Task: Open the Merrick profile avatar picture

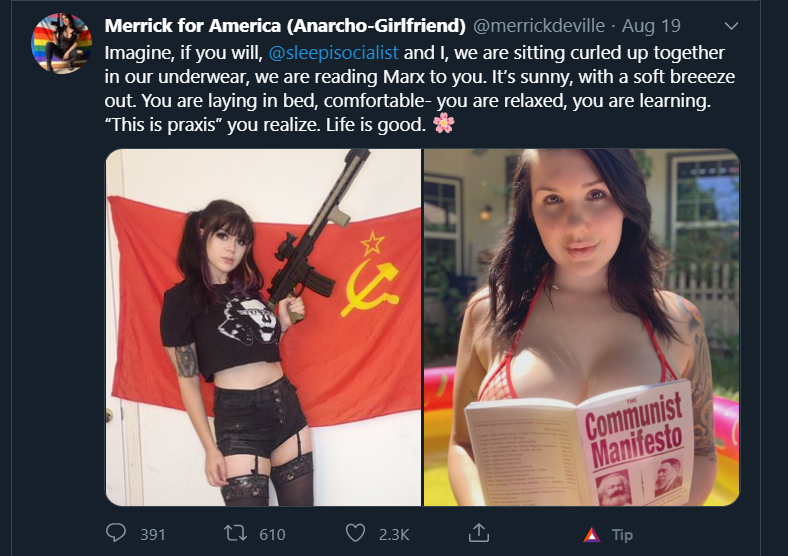Action: point(61,43)
